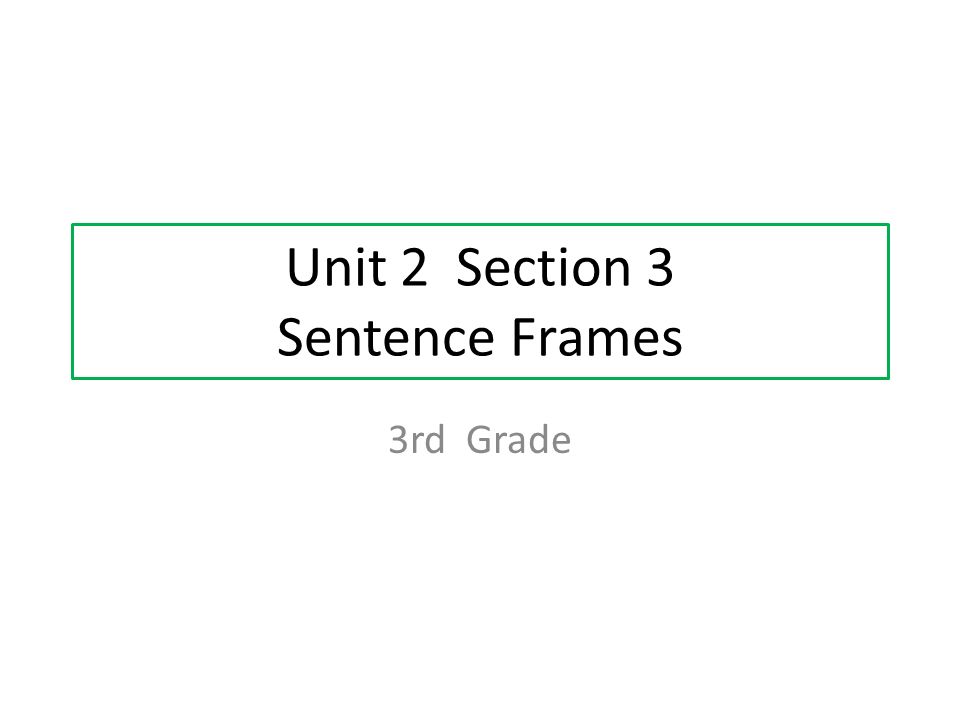Select the word "Section" in the title
This screenshot has height=720, width=960.
543,267
